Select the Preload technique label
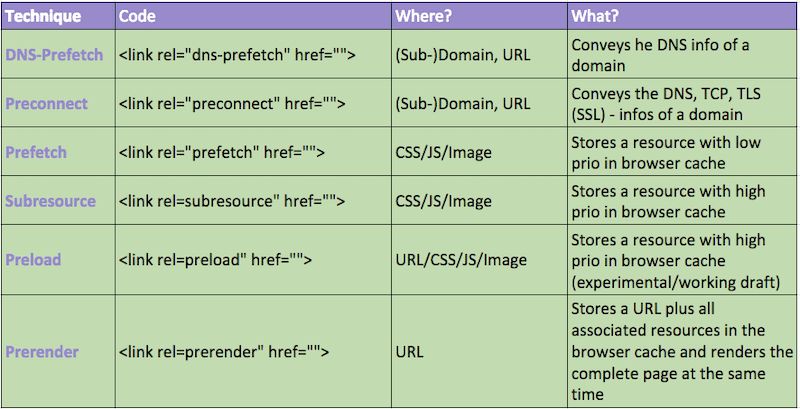The image size is (800, 409). (x=33, y=259)
